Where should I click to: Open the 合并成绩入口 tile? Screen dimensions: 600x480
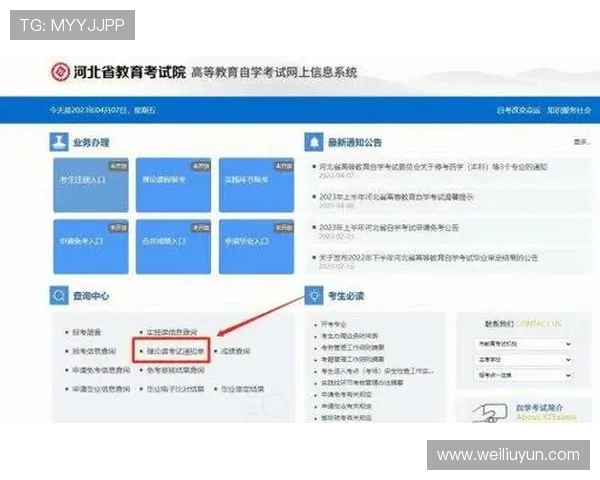[x=173, y=247]
